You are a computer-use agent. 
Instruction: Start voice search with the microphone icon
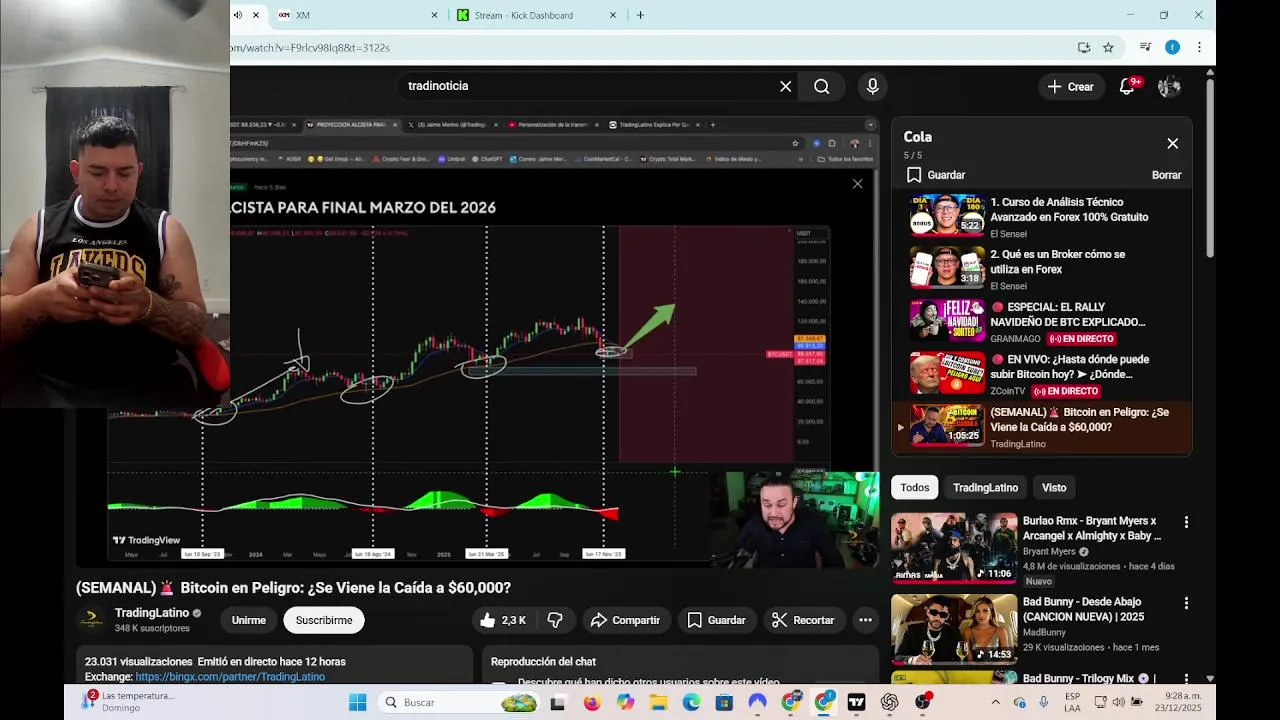[873, 86]
